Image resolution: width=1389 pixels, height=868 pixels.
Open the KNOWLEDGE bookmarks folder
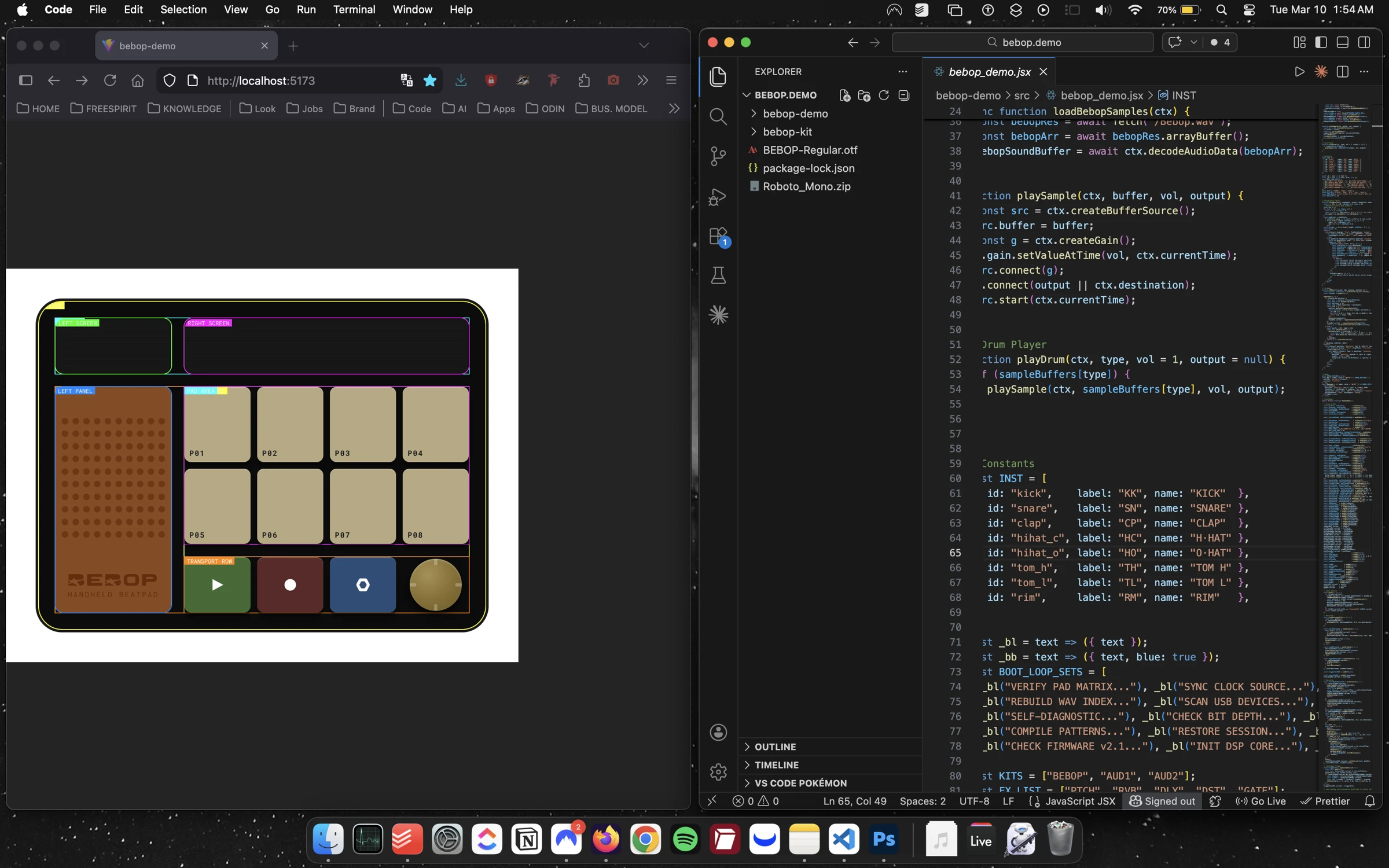point(185,108)
